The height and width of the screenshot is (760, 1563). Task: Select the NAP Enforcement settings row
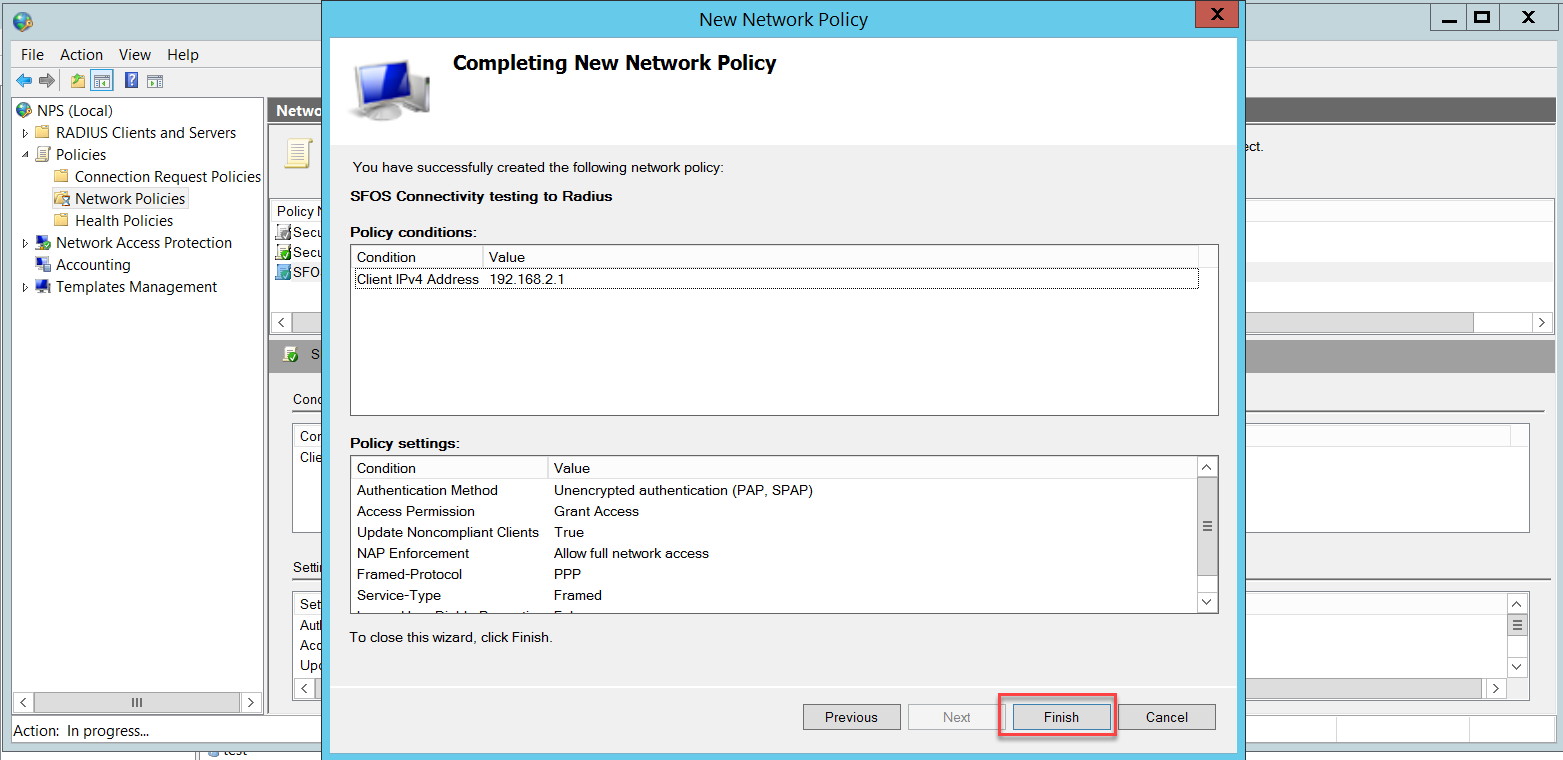pos(774,553)
